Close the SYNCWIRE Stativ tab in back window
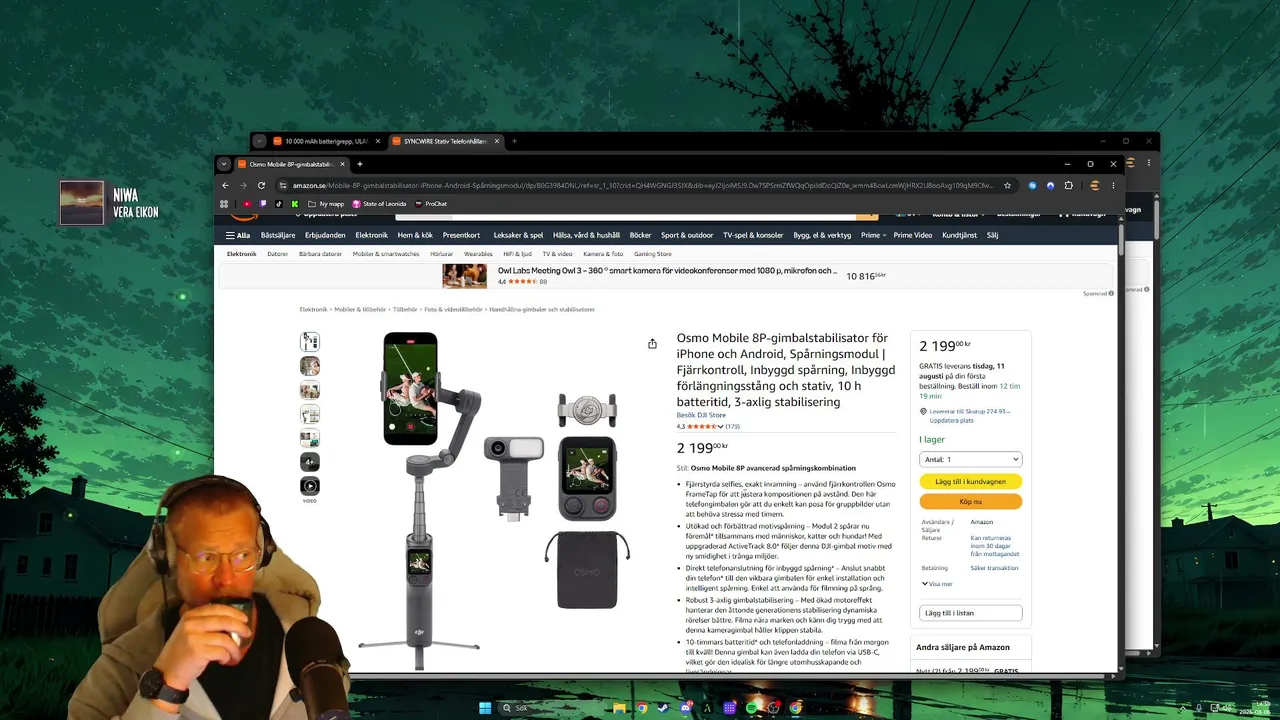Image resolution: width=1280 pixels, height=720 pixels. point(497,141)
